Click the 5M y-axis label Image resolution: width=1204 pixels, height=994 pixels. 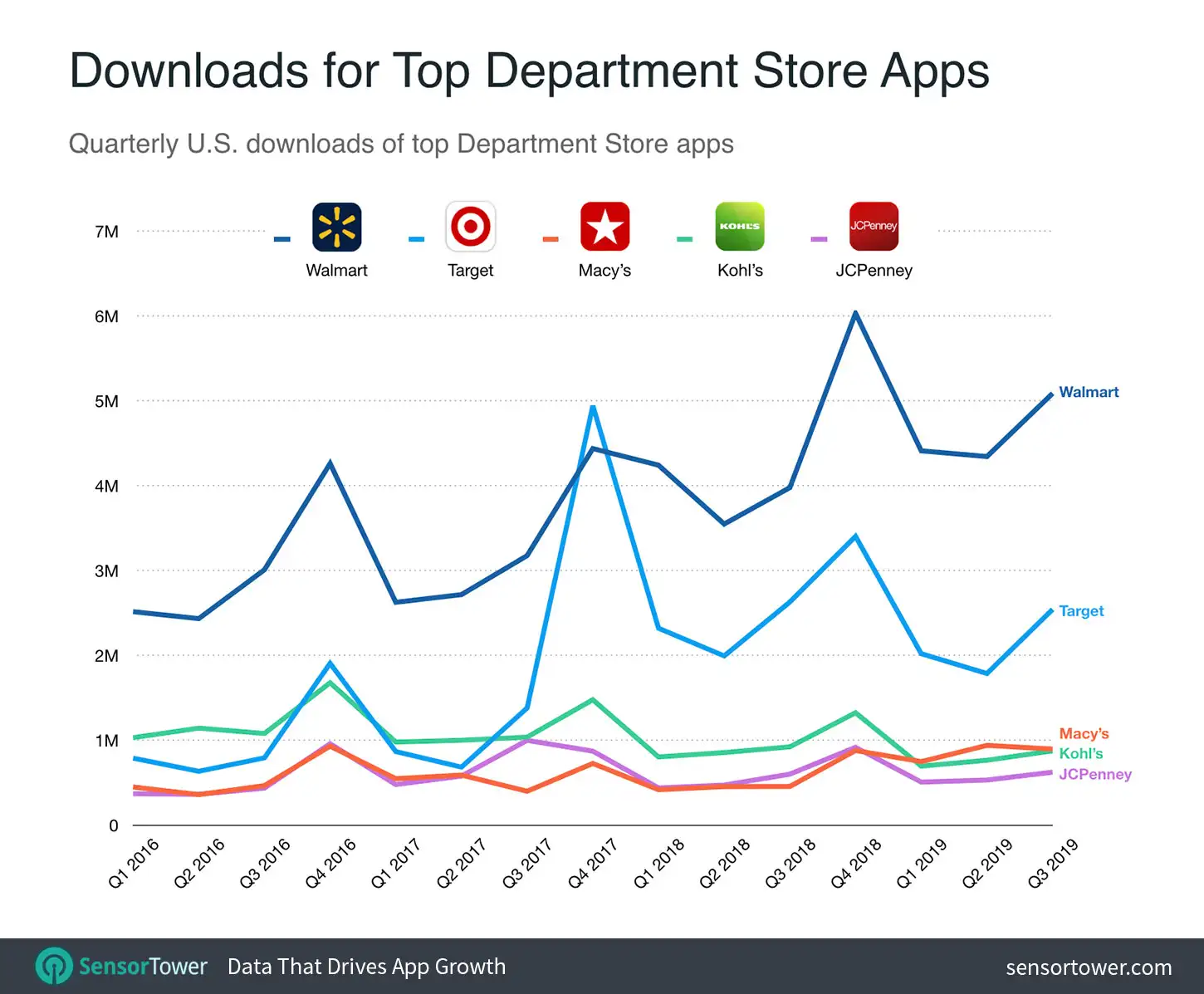[x=106, y=402]
